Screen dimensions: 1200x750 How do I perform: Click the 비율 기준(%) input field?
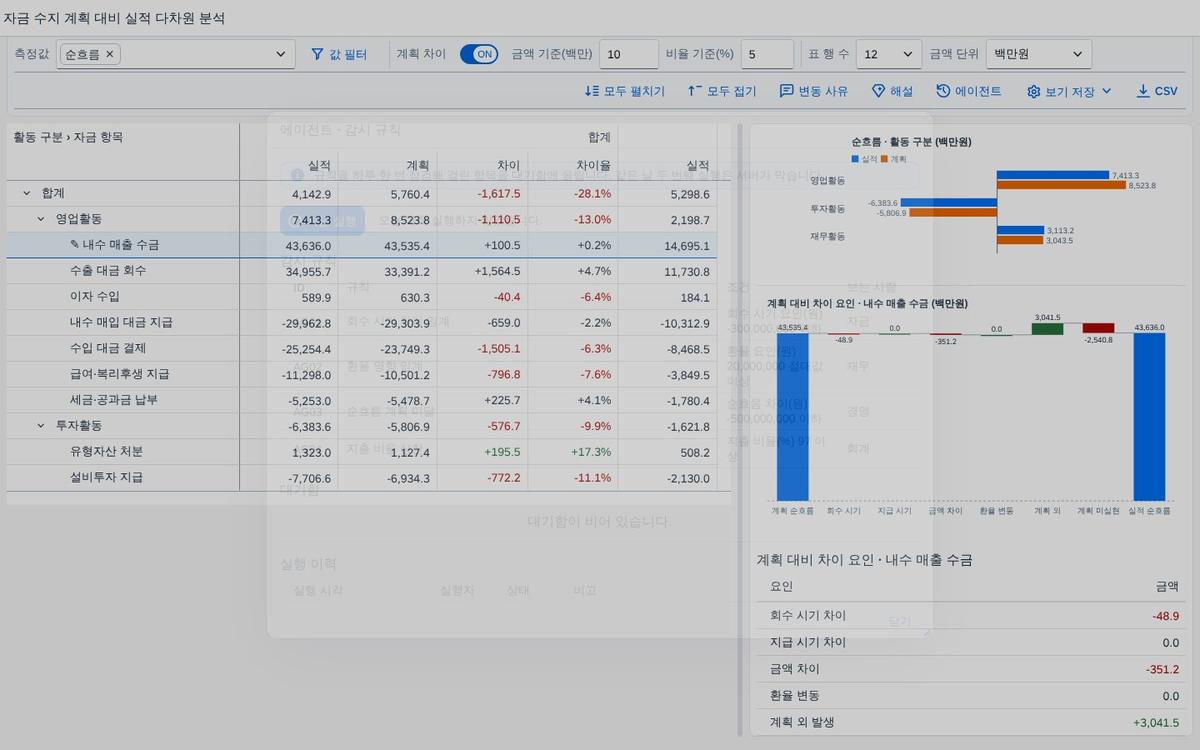pyautogui.click(x=767, y=54)
